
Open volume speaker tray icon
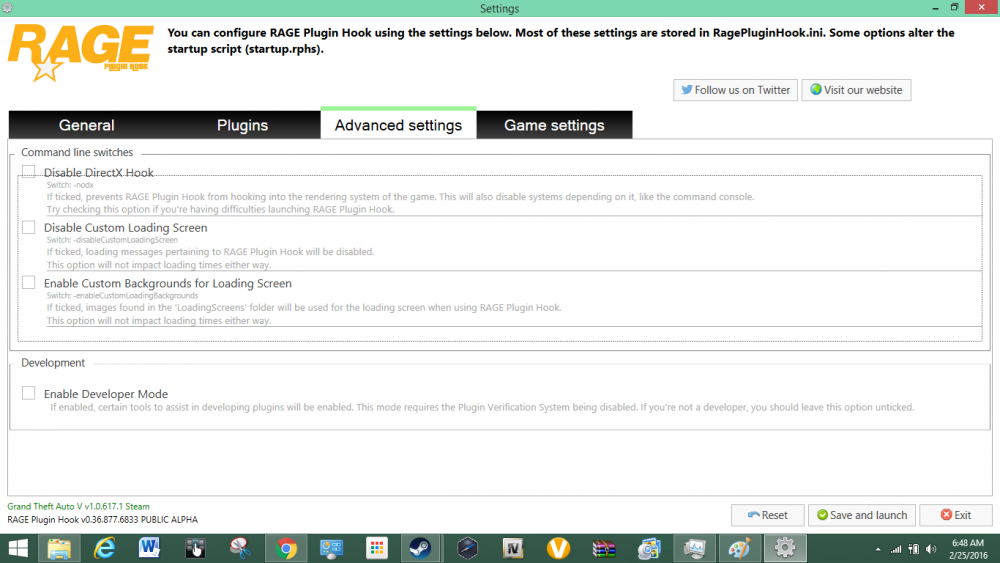tap(931, 549)
